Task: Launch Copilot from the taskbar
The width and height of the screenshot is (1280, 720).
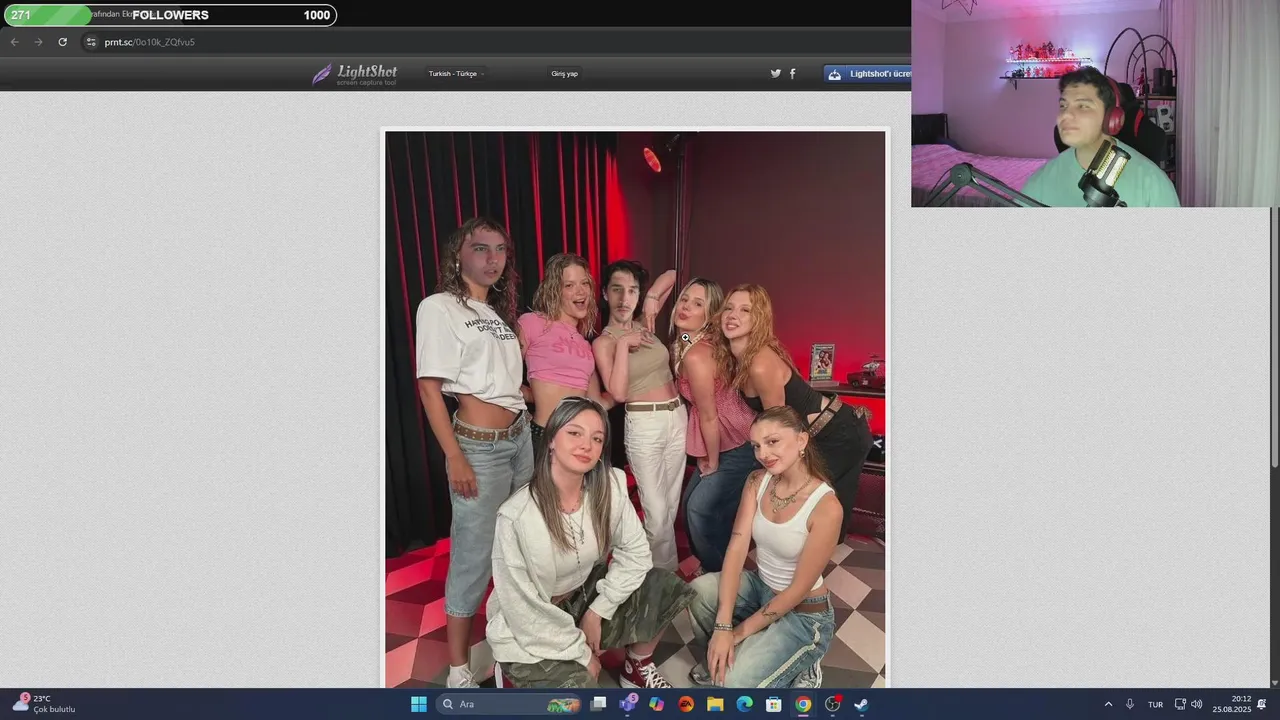Action: point(656,704)
